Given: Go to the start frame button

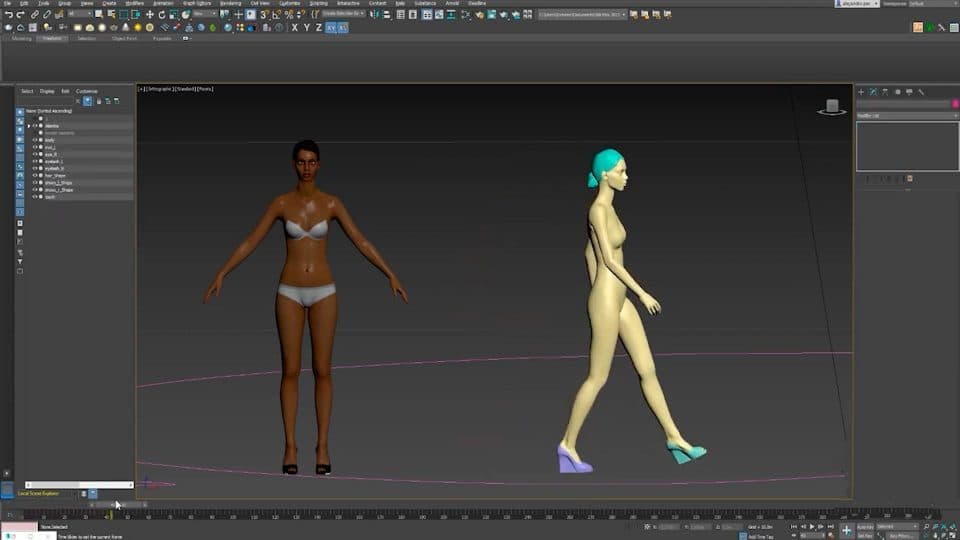Looking at the screenshot, I should click(x=794, y=527).
